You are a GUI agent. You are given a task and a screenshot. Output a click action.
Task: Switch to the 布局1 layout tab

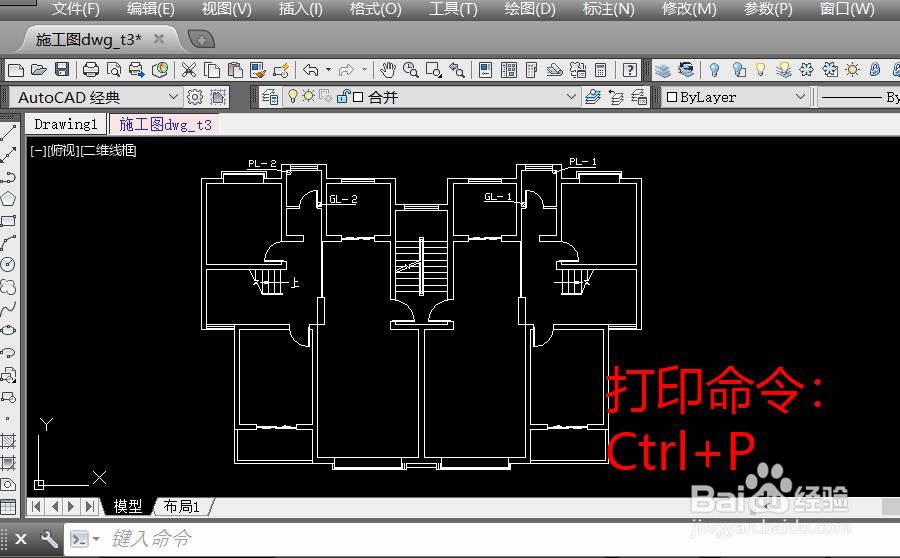tap(181, 506)
